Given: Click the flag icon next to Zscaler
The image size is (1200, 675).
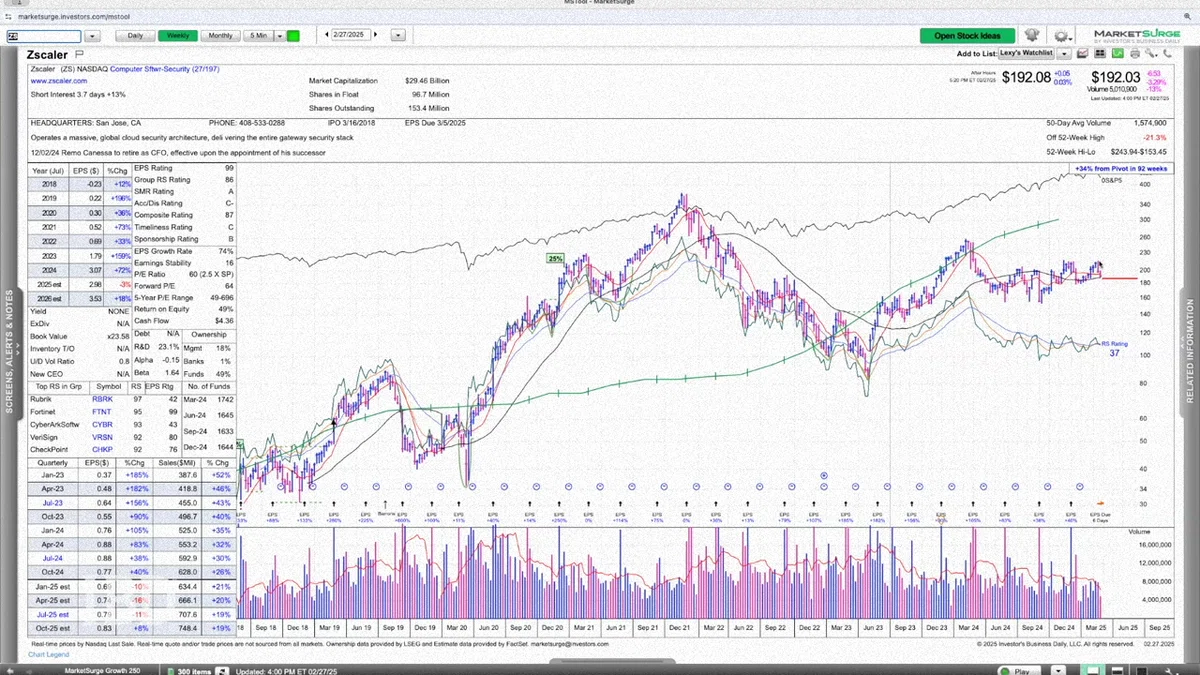Looking at the screenshot, I should pos(79,54).
